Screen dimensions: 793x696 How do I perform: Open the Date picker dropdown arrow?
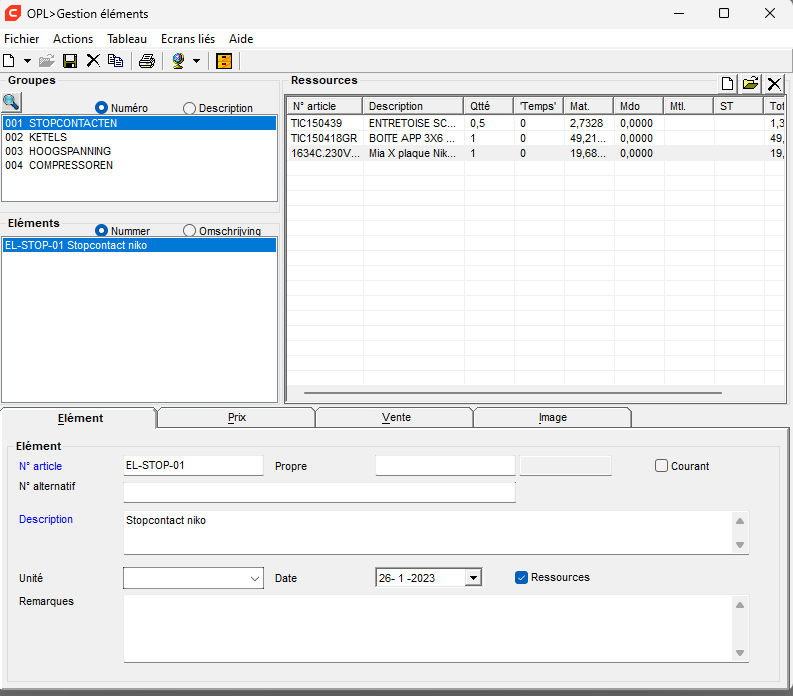point(473,578)
